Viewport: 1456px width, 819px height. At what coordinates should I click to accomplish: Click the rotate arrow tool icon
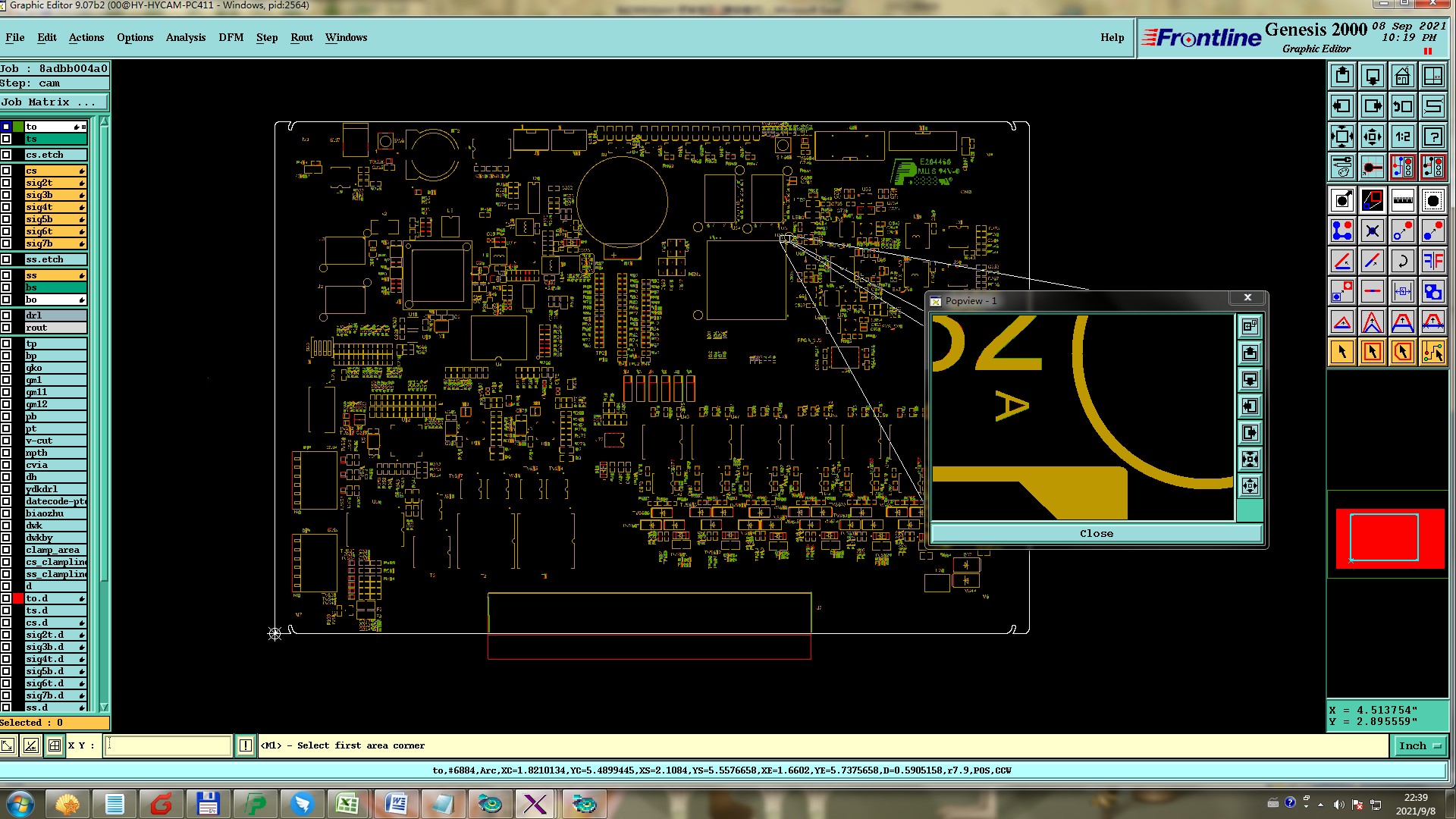(1402, 261)
